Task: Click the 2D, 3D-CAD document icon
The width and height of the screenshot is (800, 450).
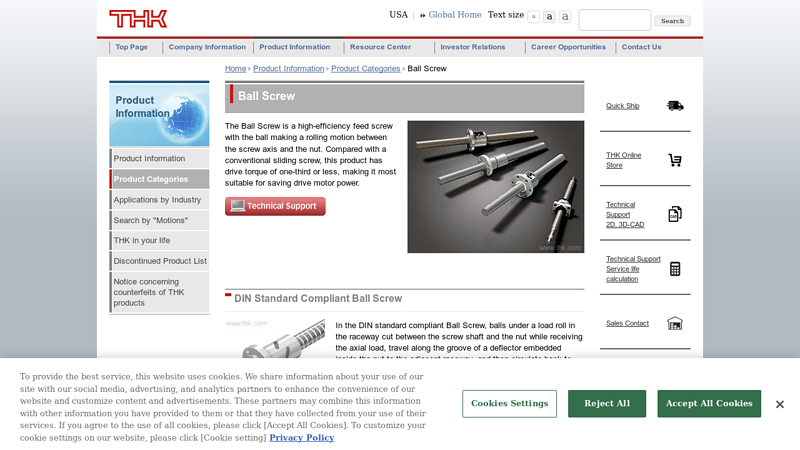Action: click(675, 214)
